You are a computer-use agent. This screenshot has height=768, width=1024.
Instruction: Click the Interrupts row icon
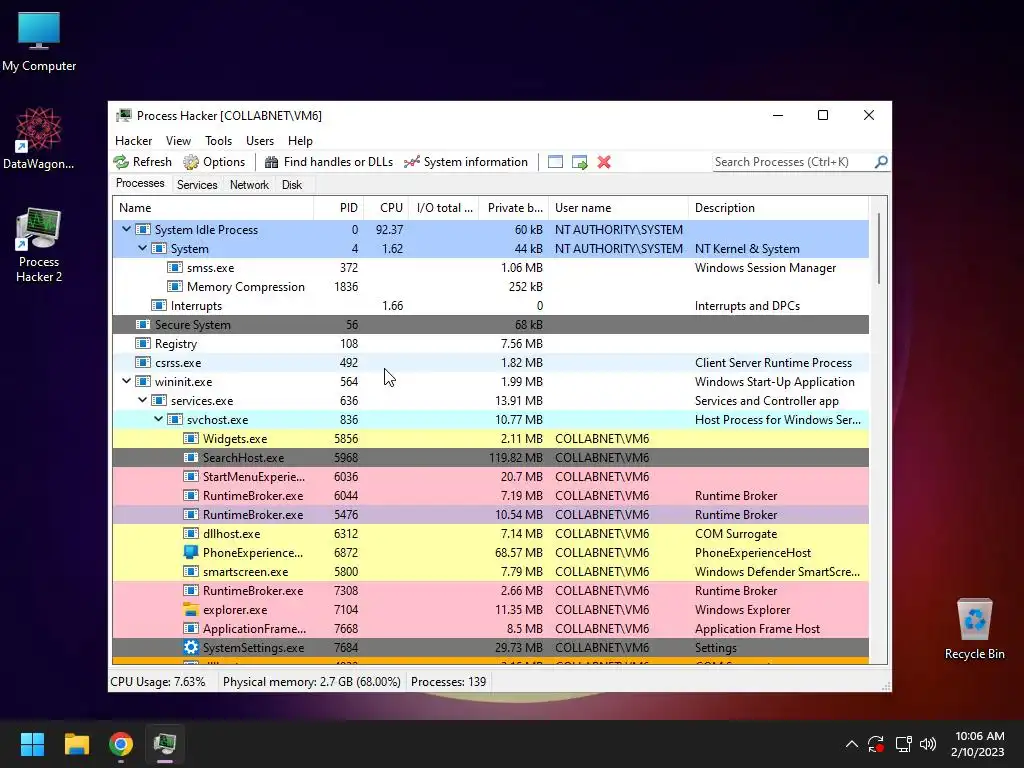coord(159,306)
